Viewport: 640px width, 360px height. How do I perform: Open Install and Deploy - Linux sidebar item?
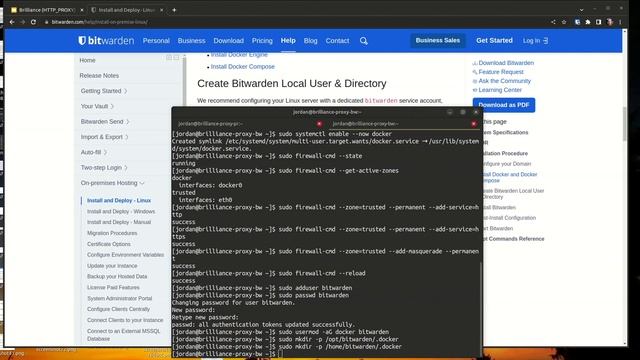pyautogui.click(x=119, y=200)
